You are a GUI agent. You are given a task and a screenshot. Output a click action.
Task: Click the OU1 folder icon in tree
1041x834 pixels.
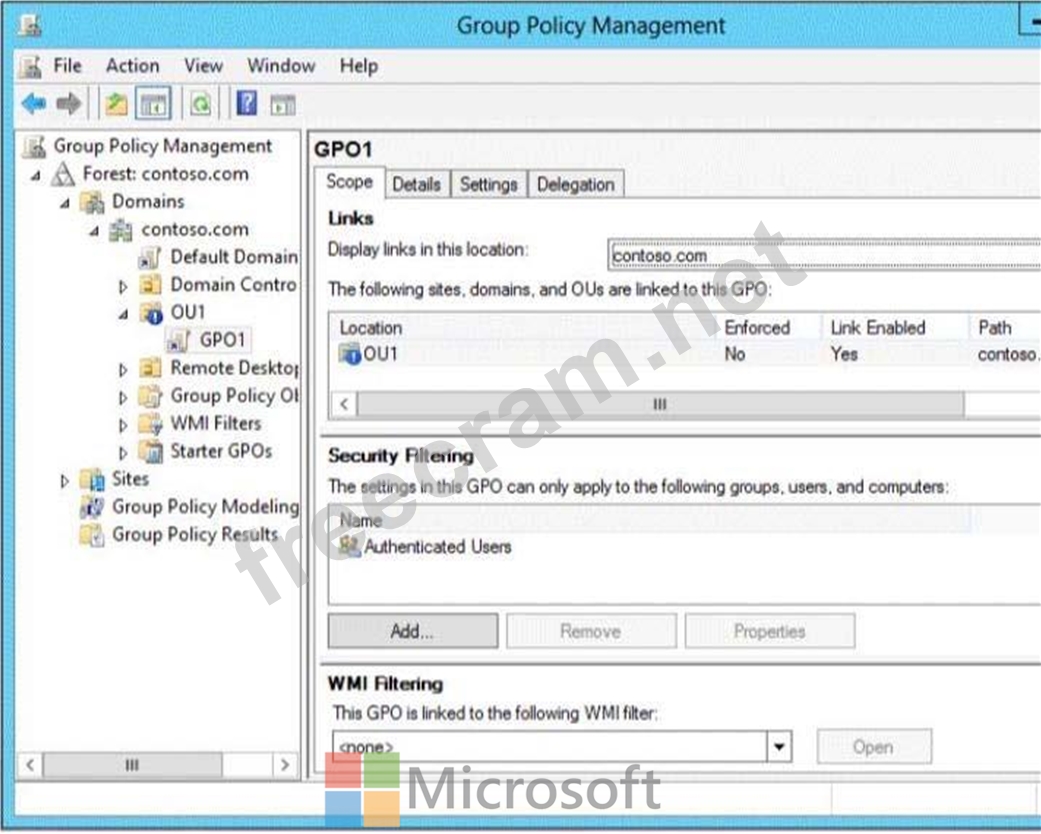click(x=151, y=313)
